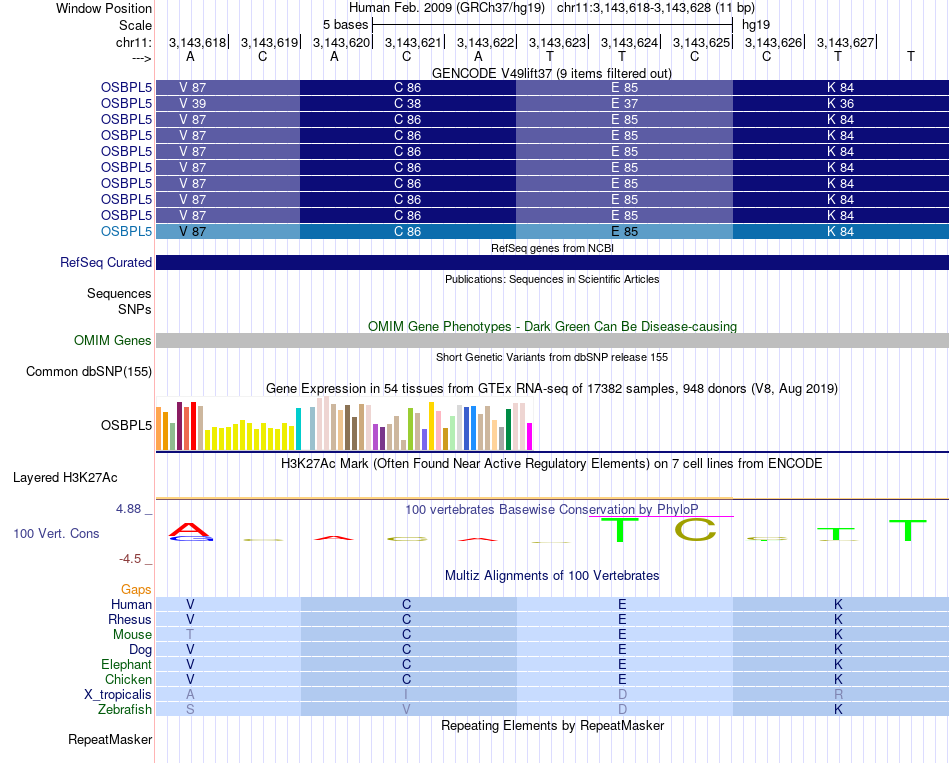Image resolution: width=950 pixels, height=763 pixels.
Task: Click the amino acid I in X_tropicalis row
Action: [406, 695]
